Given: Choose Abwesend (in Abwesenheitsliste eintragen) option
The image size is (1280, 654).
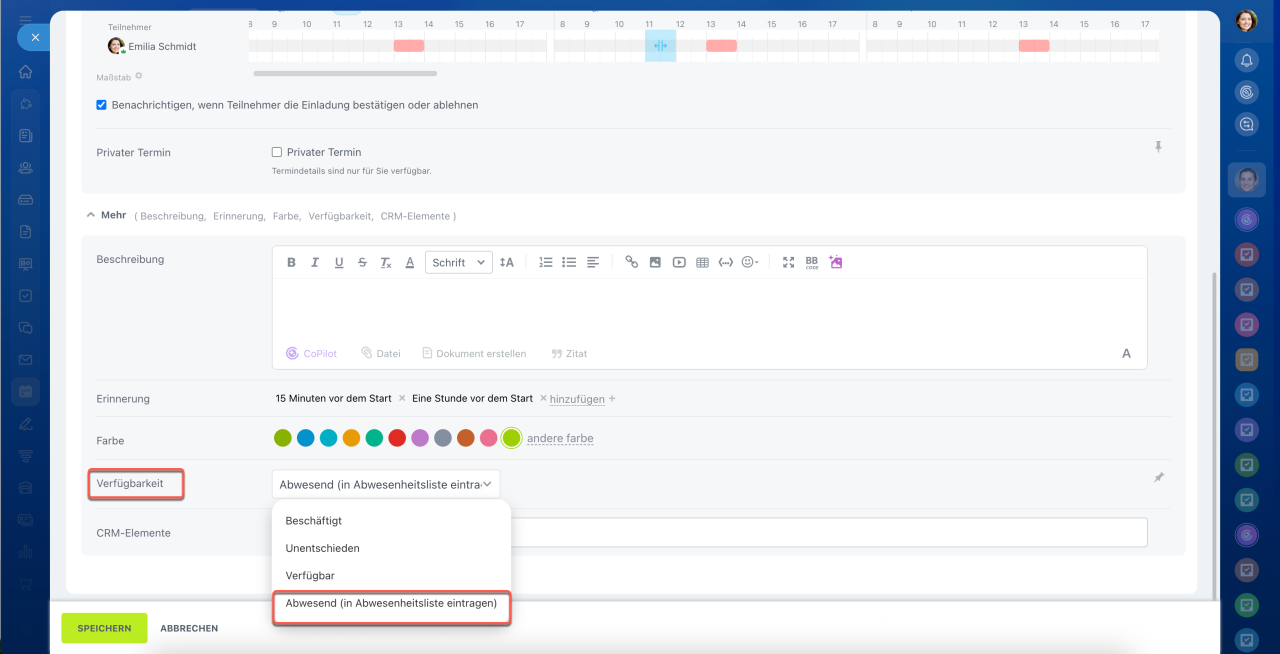Looking at the screenshot, I should coord(391,603).
